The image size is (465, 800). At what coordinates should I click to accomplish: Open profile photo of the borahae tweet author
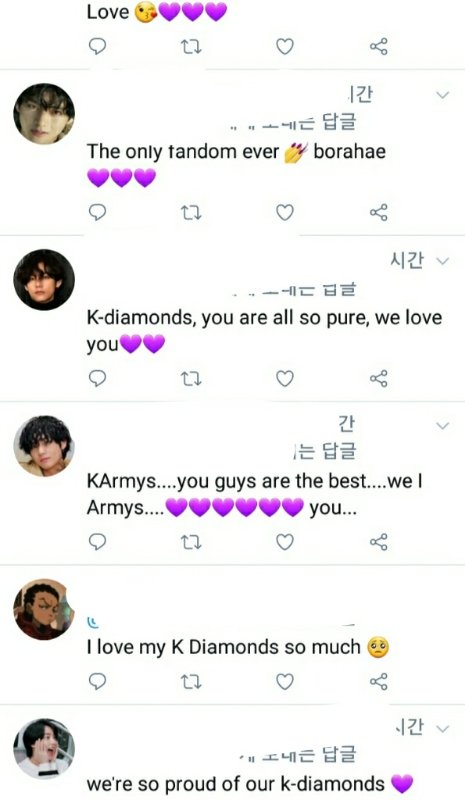[x=44, y=114]
